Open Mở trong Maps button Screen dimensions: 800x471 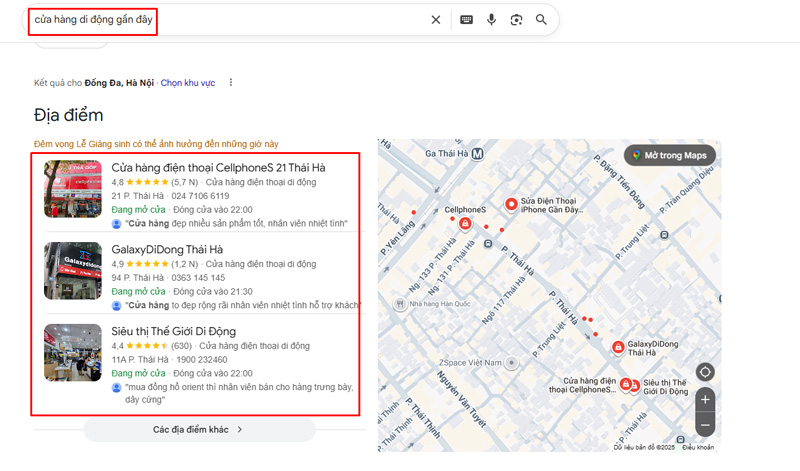pyautogui.click(x=668, y=155)
